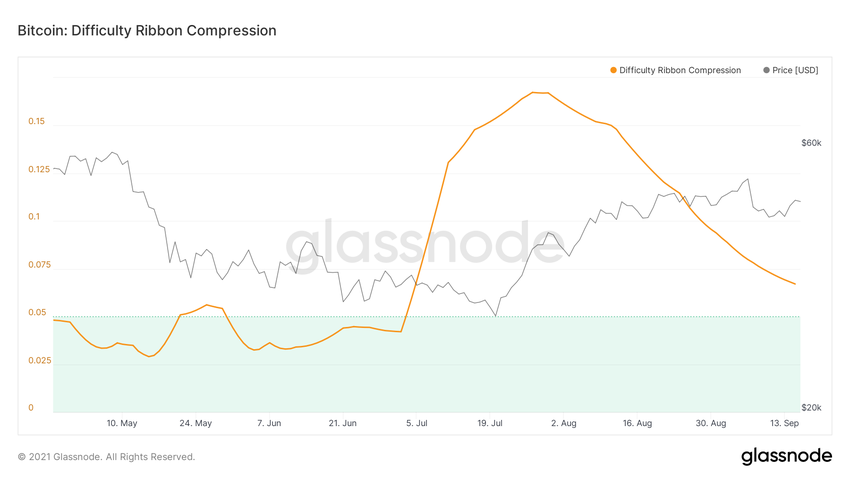Select the 13. Sep date label
This screenshot has height=478, width=850.
[x=784, y=424]
